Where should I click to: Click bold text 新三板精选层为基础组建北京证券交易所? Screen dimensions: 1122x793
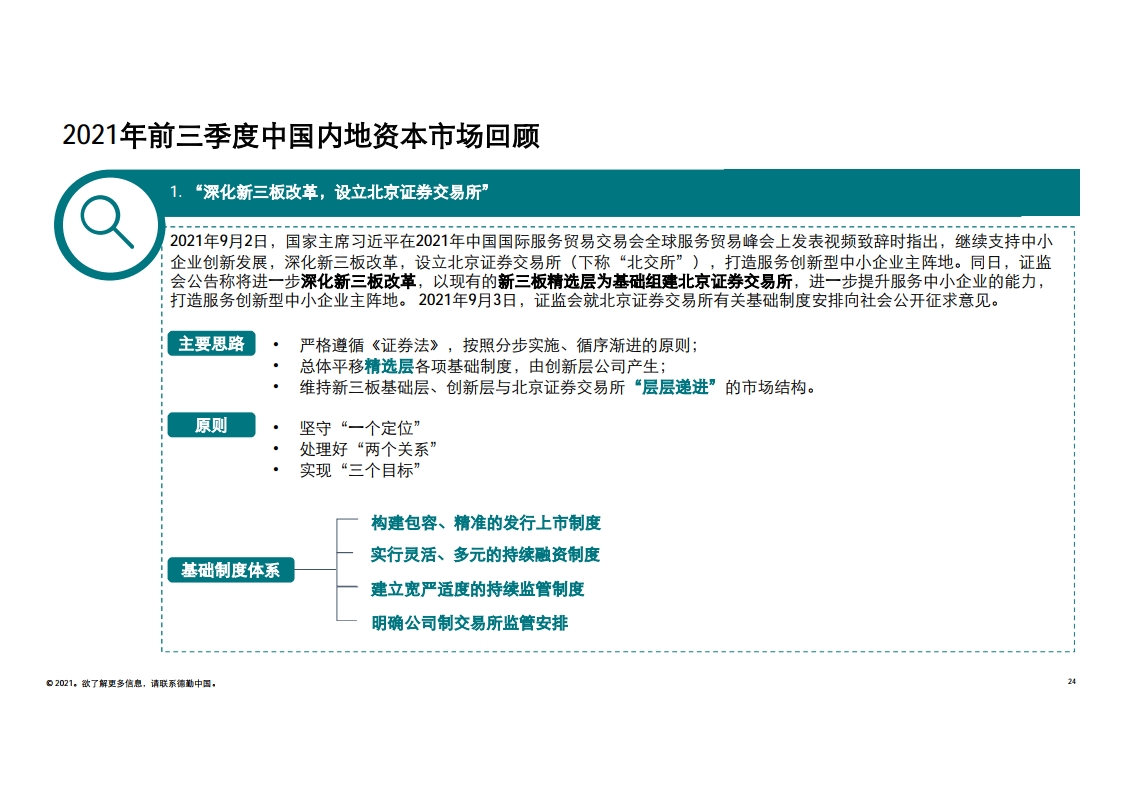pos(645,281)
